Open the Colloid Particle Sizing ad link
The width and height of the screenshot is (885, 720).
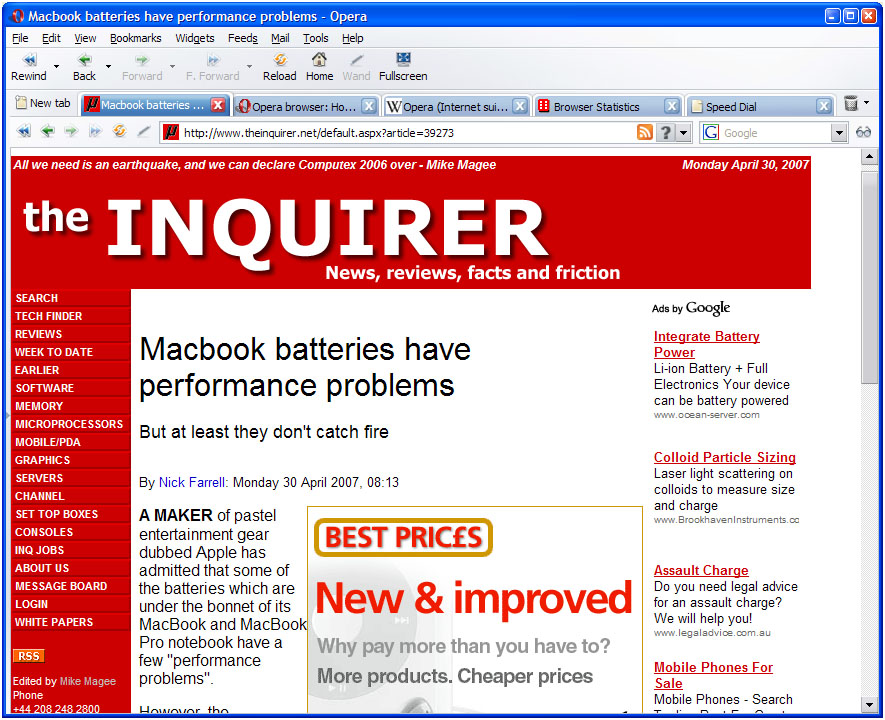click(x=725, y=457)
